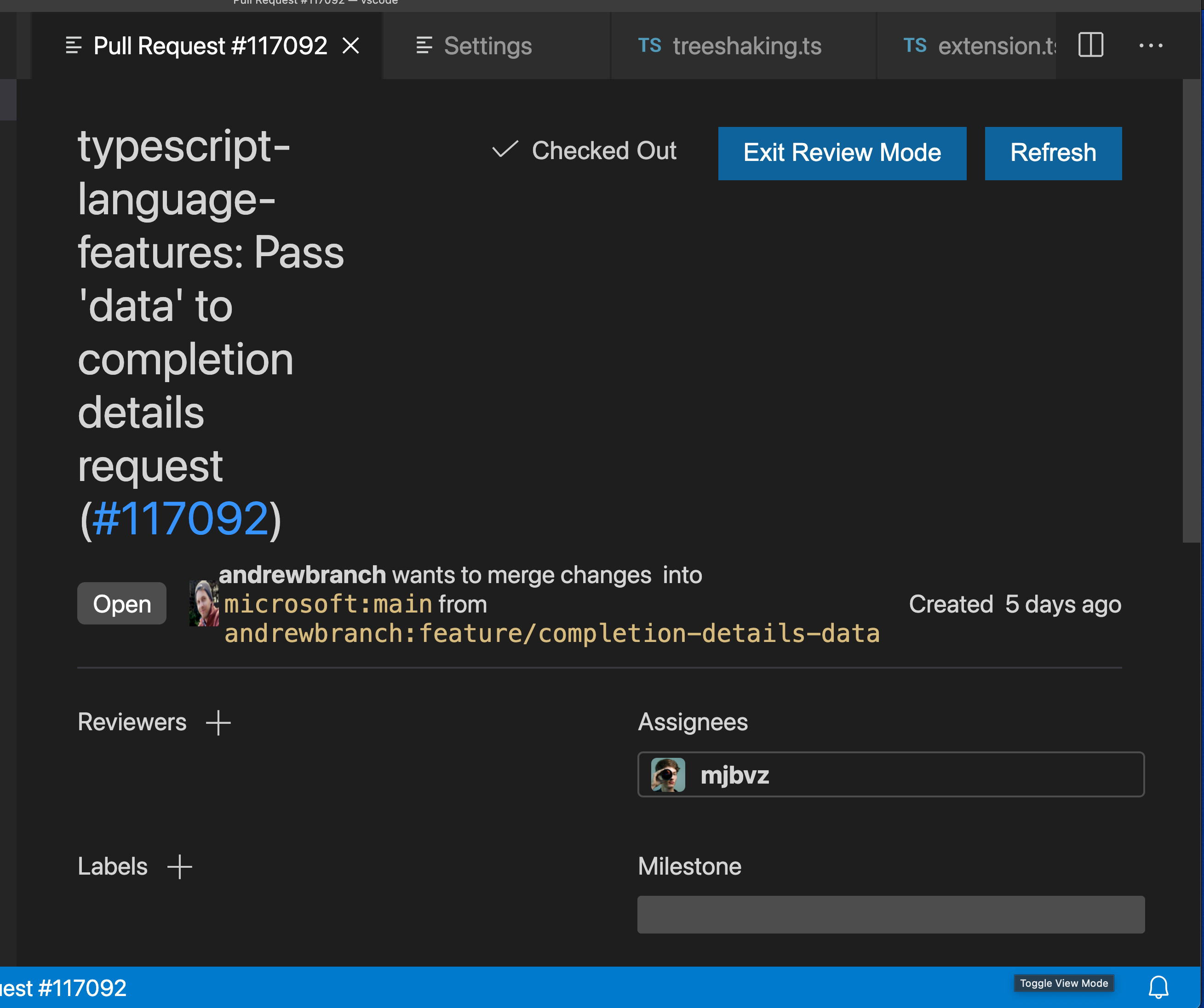
Task: Open the split editor icon
Action: tap(1090, 46)
